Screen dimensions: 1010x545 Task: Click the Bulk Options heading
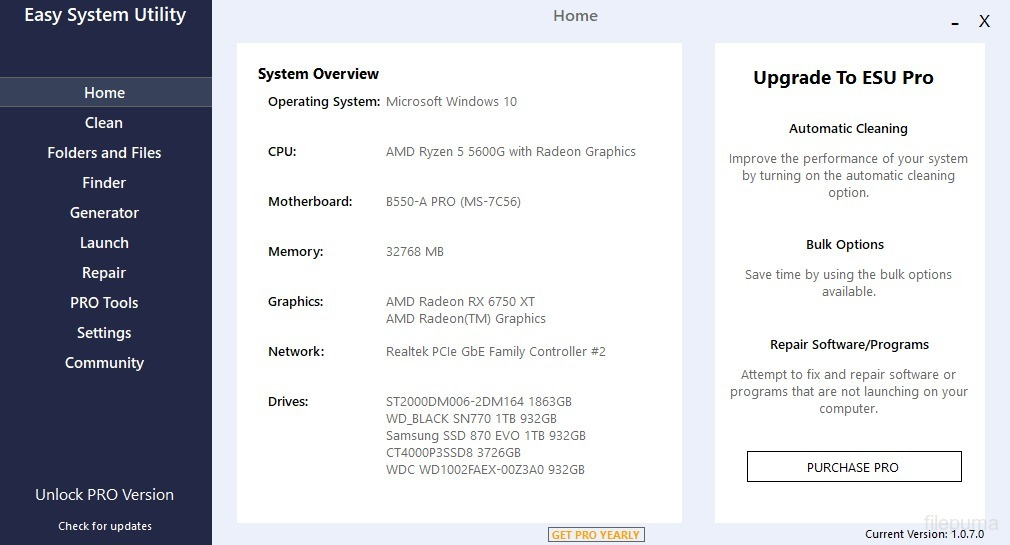845,245
